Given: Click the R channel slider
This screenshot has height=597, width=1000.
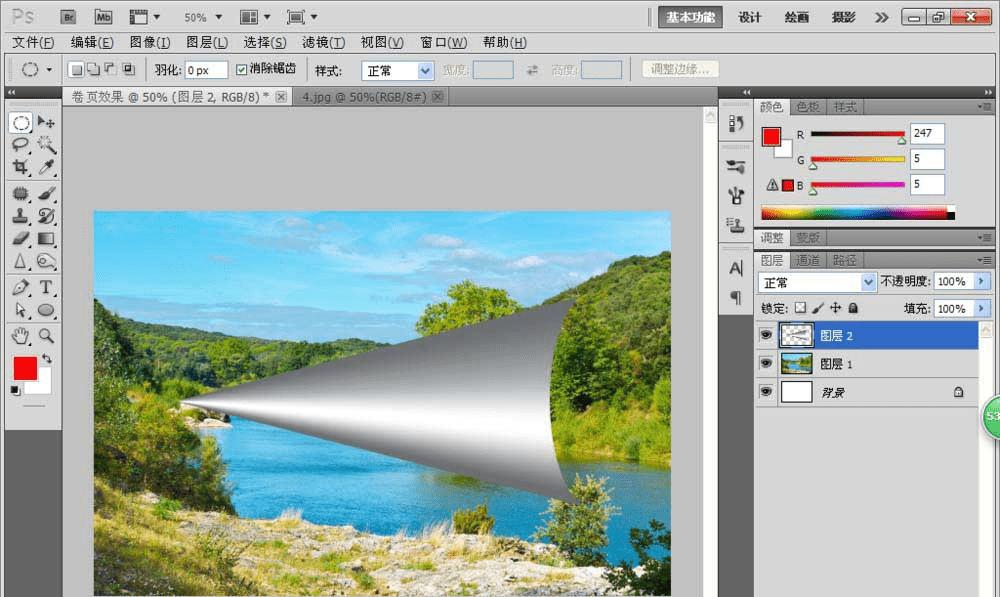Looking at the screenshot, I should [x=858, y=134].
